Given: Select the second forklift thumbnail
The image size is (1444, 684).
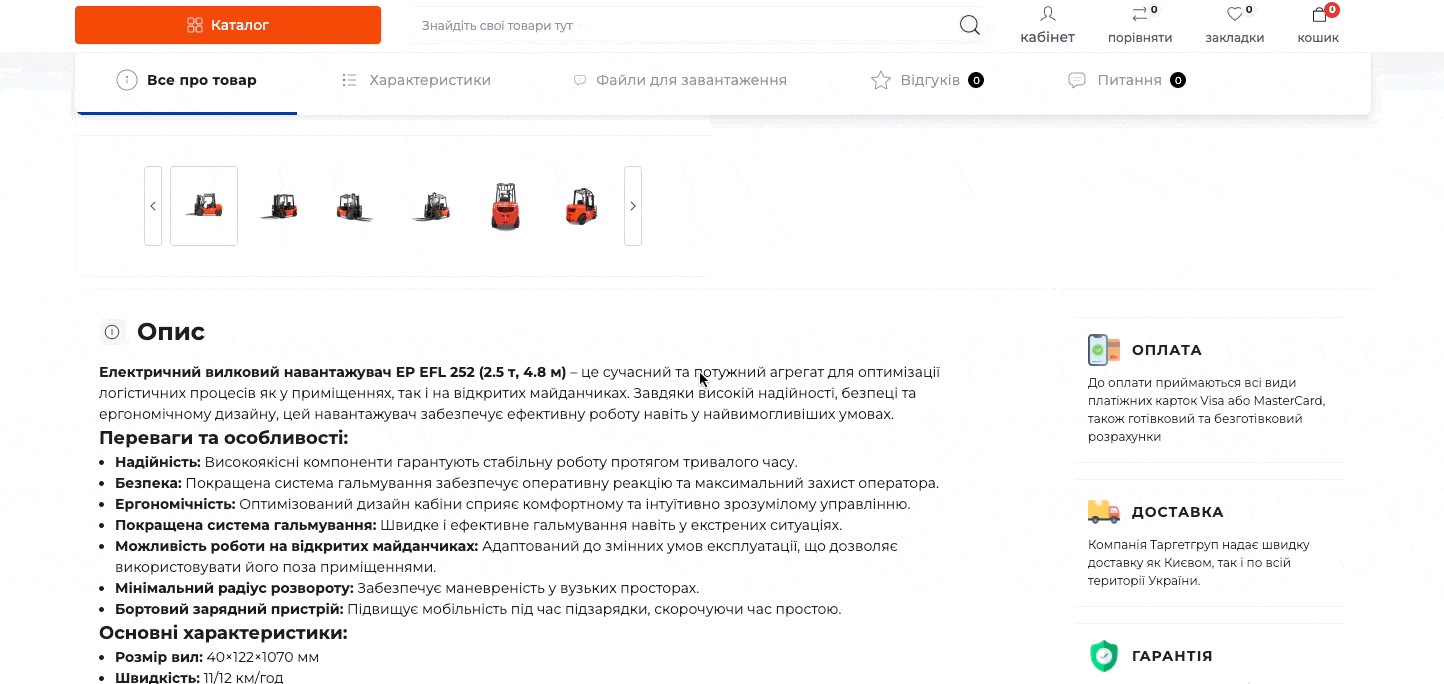Looking at the screenshot, I should click(x=279, y=206).
